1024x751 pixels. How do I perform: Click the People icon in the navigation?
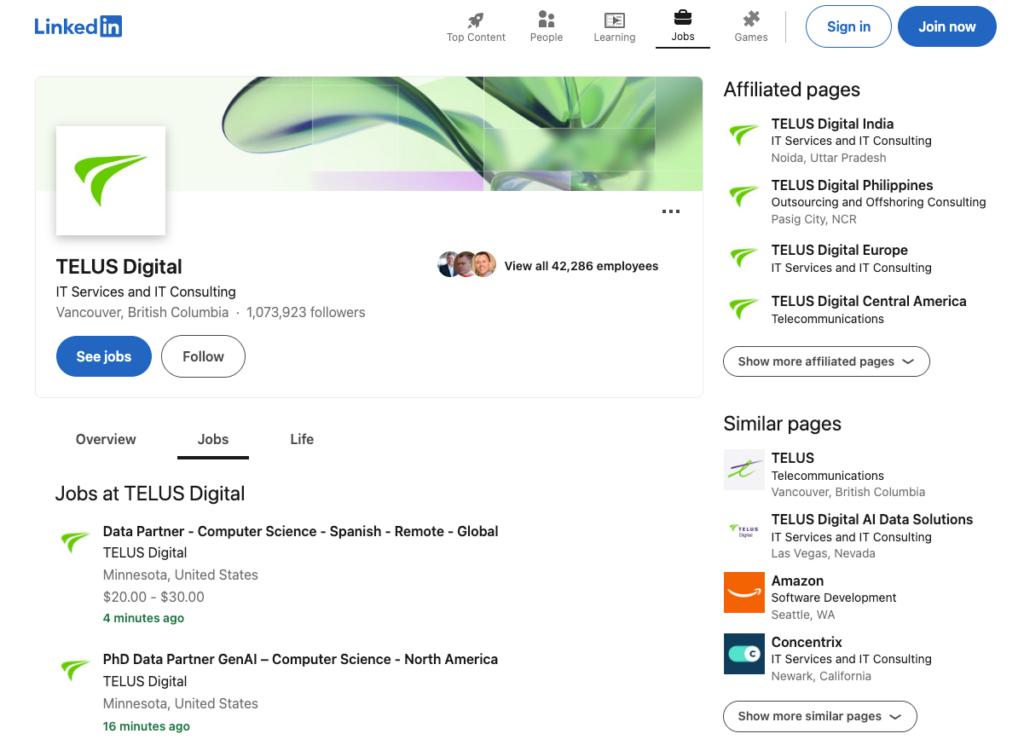pyautogui.click(x=546, y=20)
